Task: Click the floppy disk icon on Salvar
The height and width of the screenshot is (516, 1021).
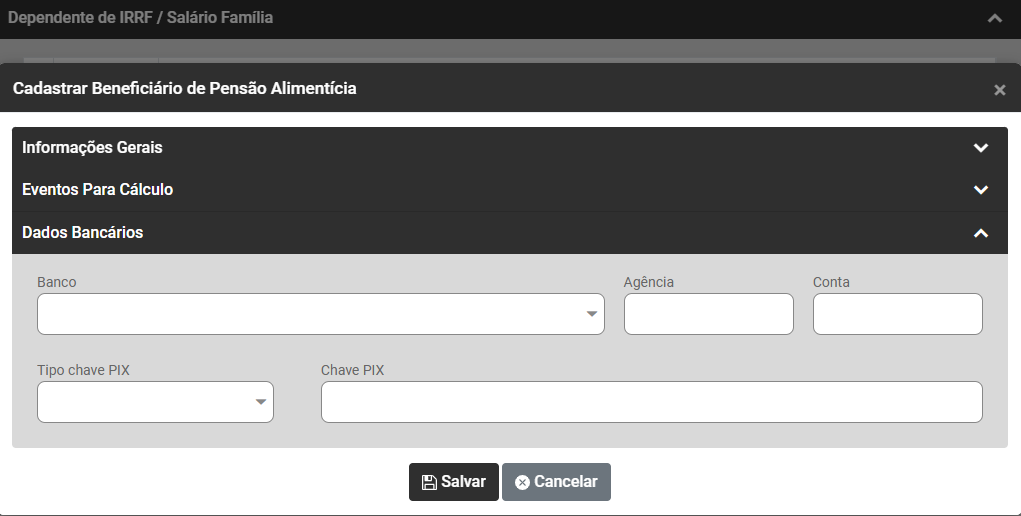Action: pos(429,482)
